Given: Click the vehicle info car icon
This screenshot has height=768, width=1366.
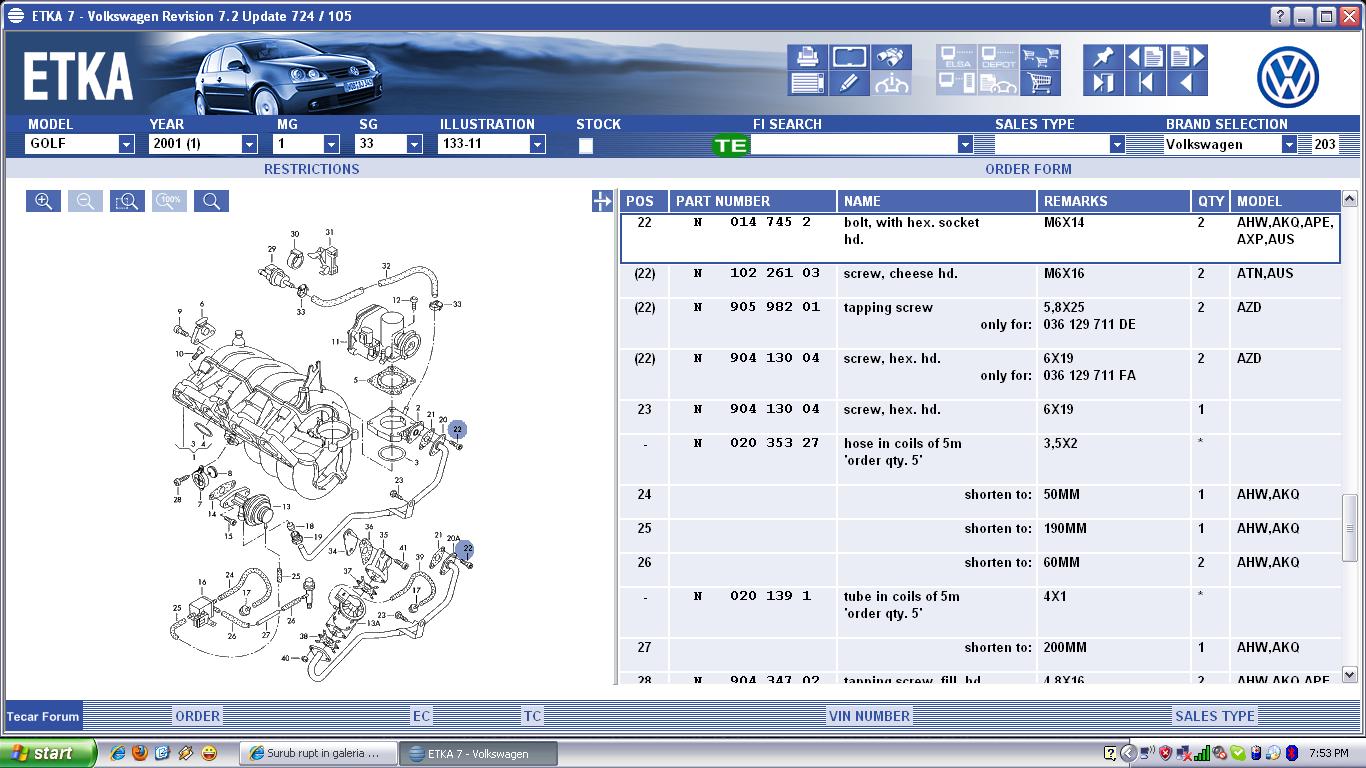Looking at the screenshot, I should coord(891,84).
